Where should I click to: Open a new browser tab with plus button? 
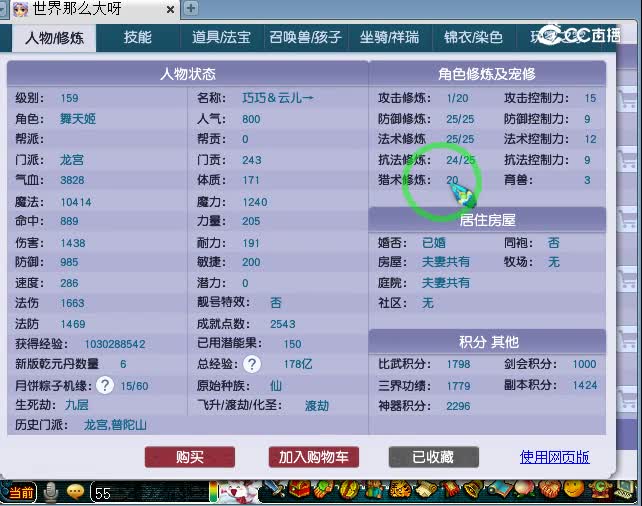190,8
